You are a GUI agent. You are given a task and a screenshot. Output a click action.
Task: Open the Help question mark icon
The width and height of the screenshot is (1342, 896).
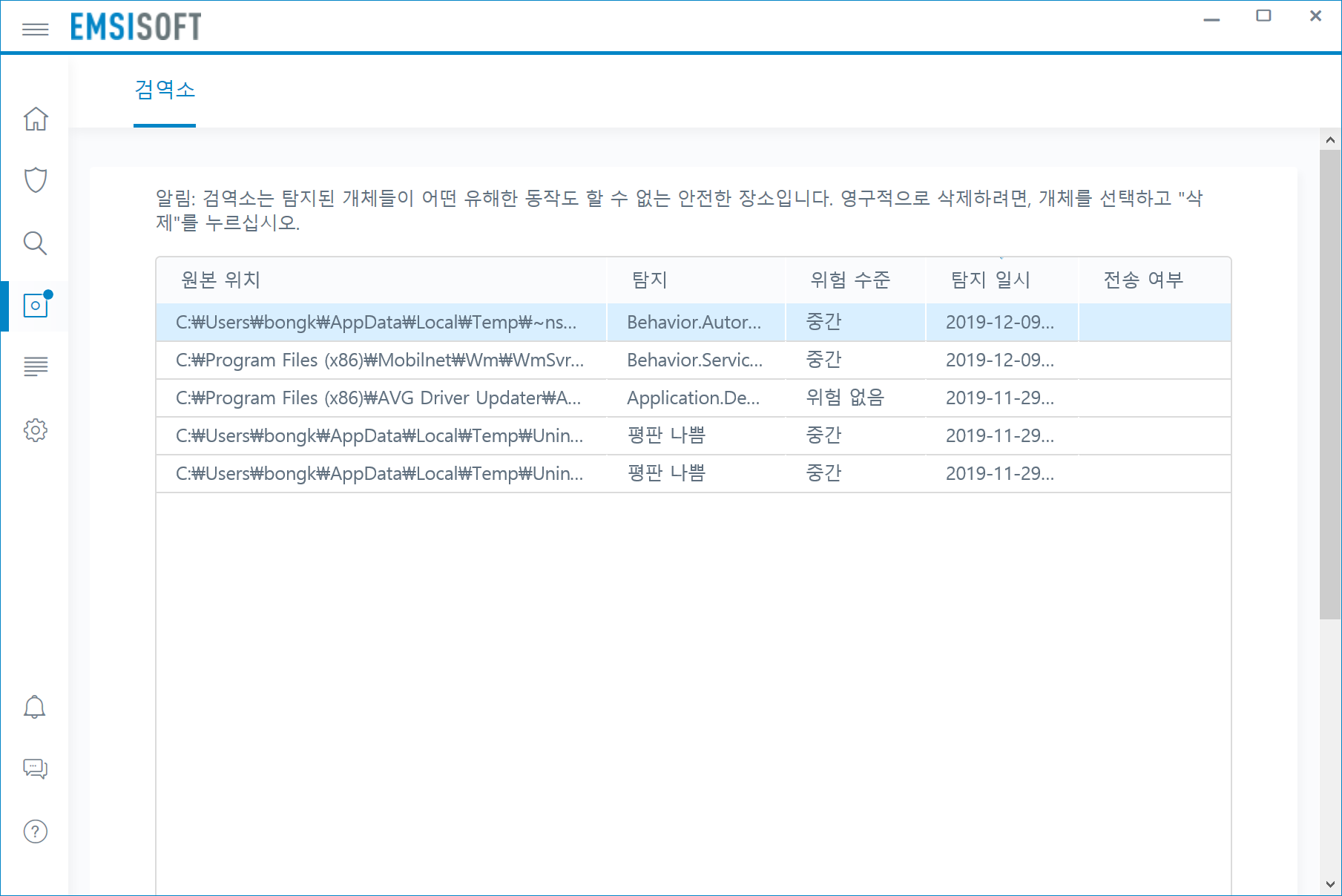35,831
